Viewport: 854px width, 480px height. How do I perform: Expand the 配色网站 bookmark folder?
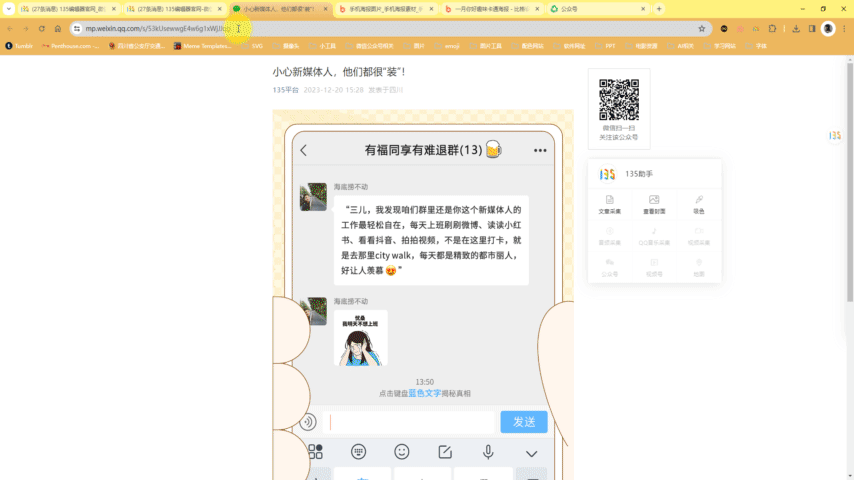528,46
